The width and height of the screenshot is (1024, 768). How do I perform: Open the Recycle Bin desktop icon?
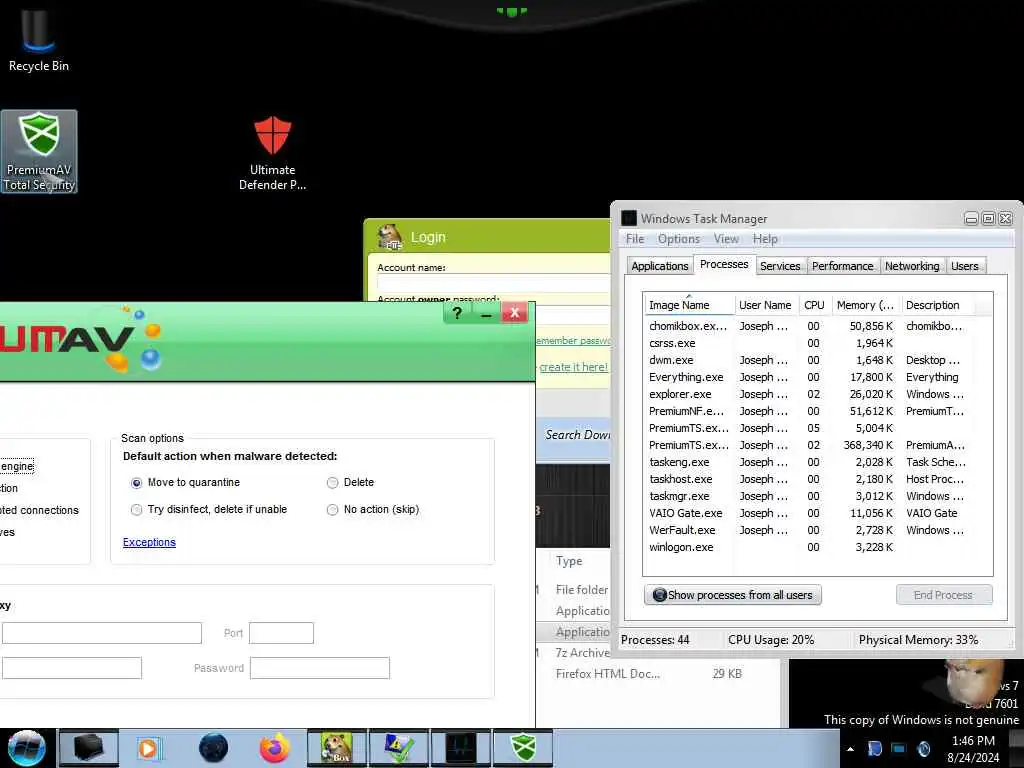[x=39, y=39]
